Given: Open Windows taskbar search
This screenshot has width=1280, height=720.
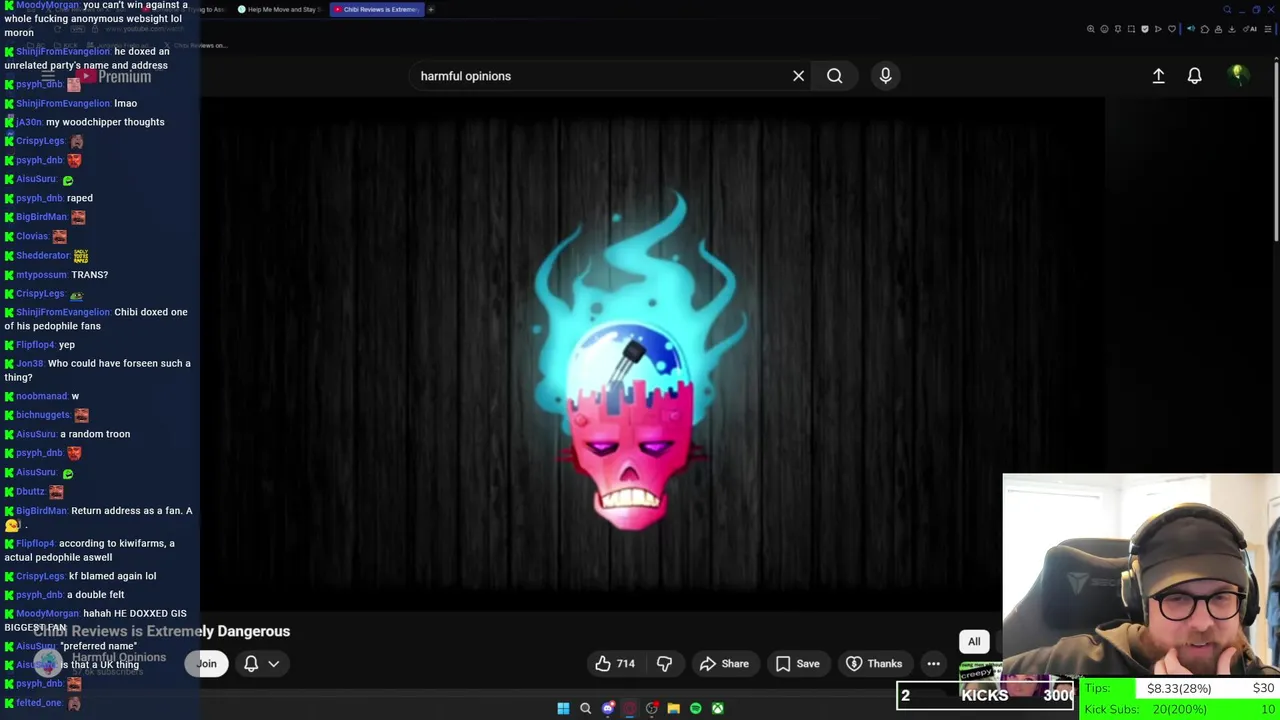Looking at the screenshot, I should (585, 709).
